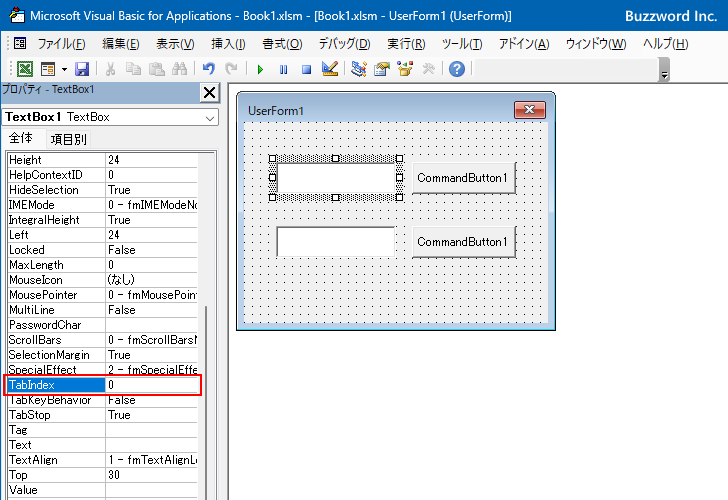Image resolution: width=728 pixels, height=500 pixels.
Task: Click the Break pause icon
Action: click(x=283, y=70)
